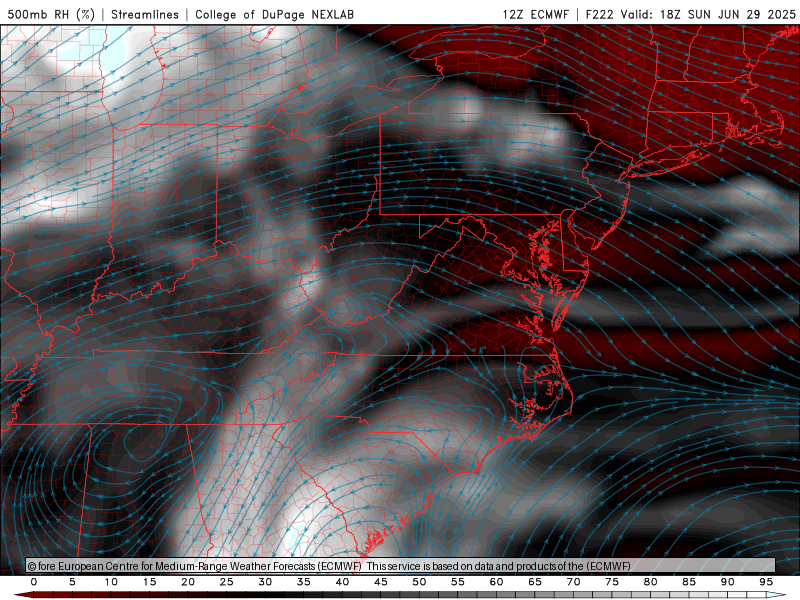Click the "40" label on the RH legend
800x600 pixels.
(x=342, y=582)
